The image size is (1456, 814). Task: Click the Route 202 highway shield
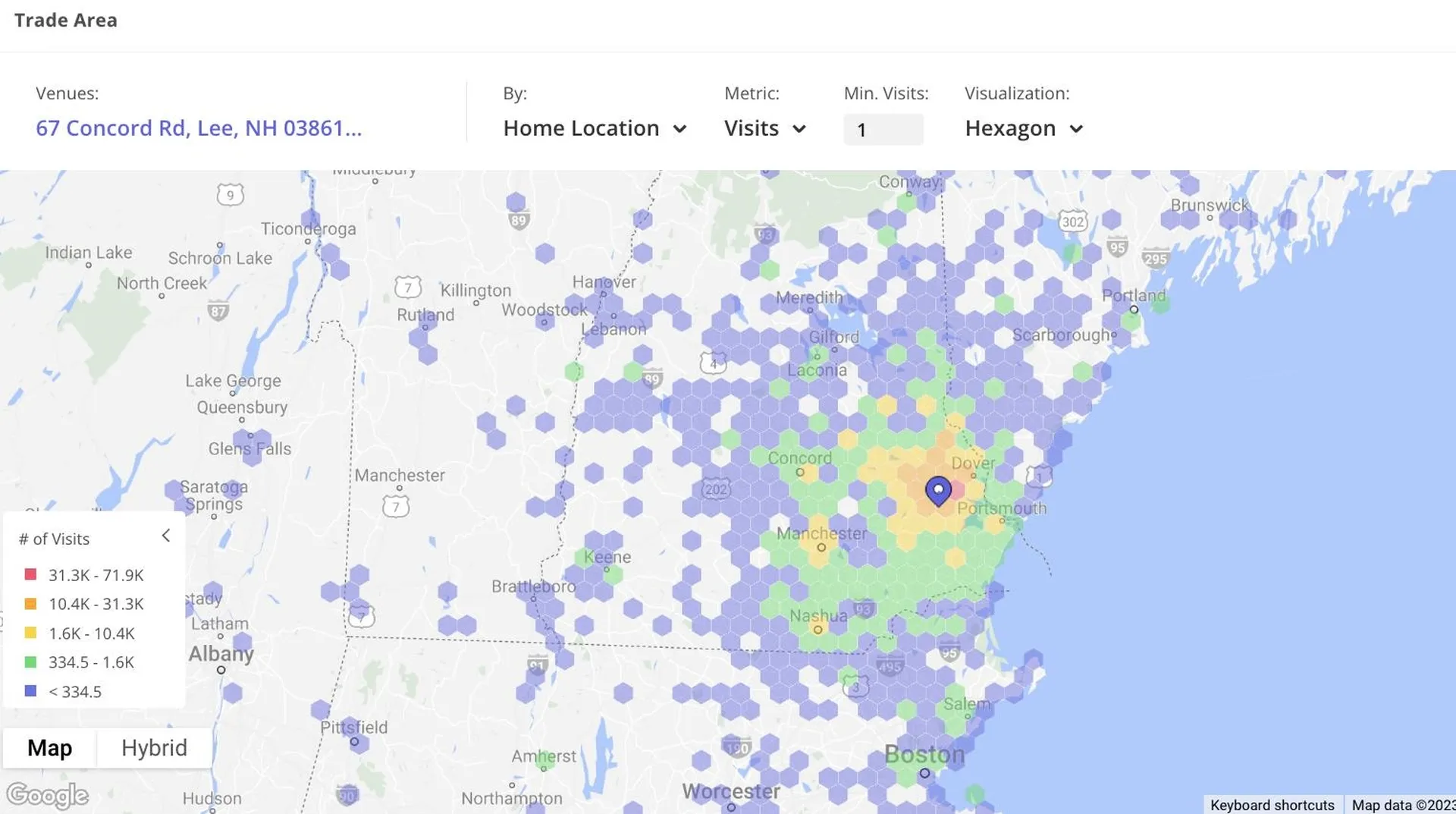click(715, 489)
